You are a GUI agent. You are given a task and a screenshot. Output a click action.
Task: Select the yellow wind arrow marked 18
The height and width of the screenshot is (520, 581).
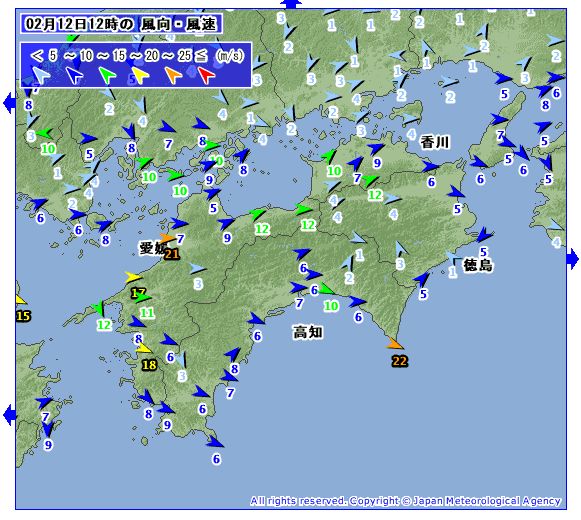pos(144,348)
